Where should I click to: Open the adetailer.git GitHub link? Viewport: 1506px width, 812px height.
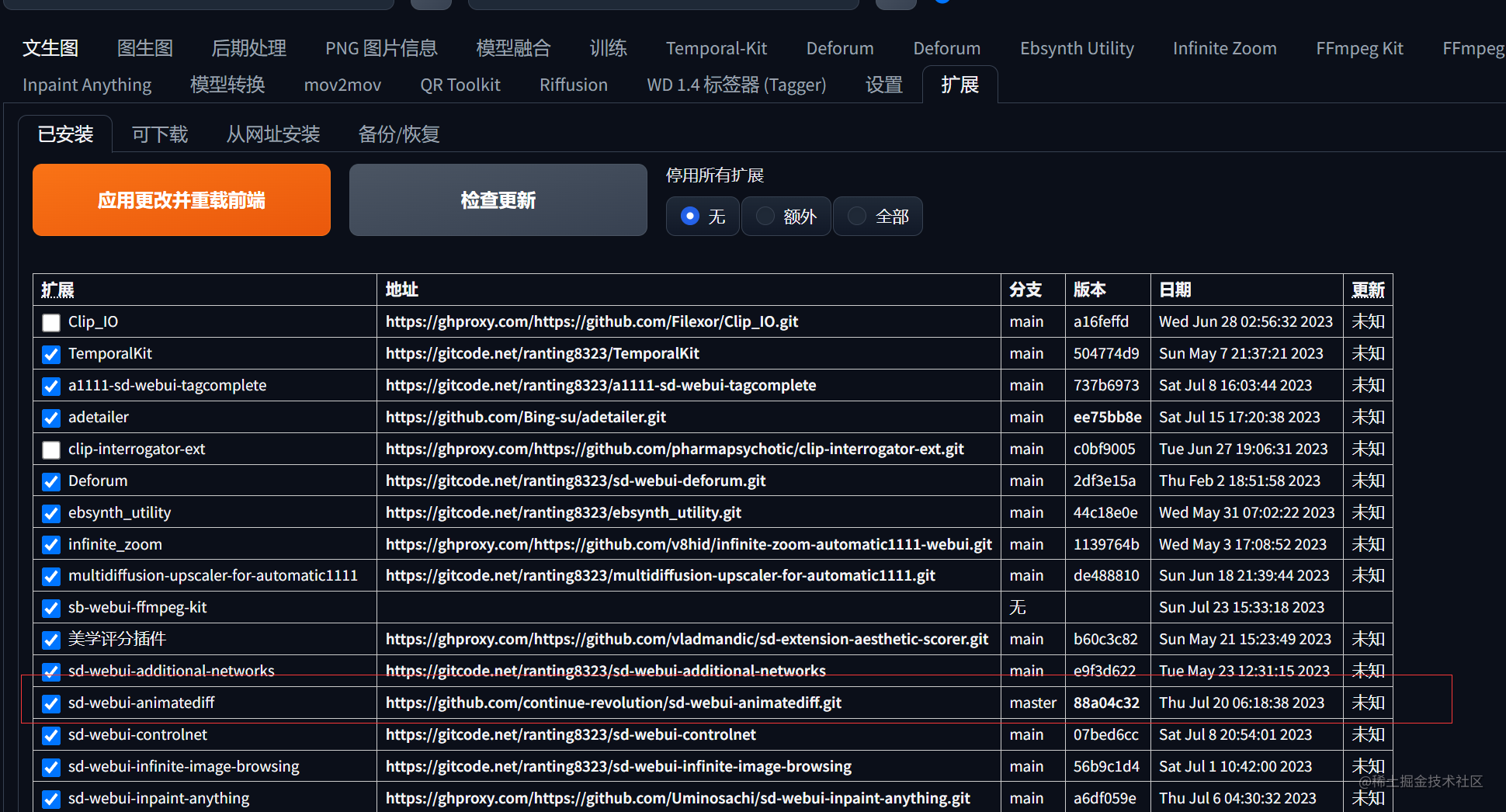click(526, 417)
